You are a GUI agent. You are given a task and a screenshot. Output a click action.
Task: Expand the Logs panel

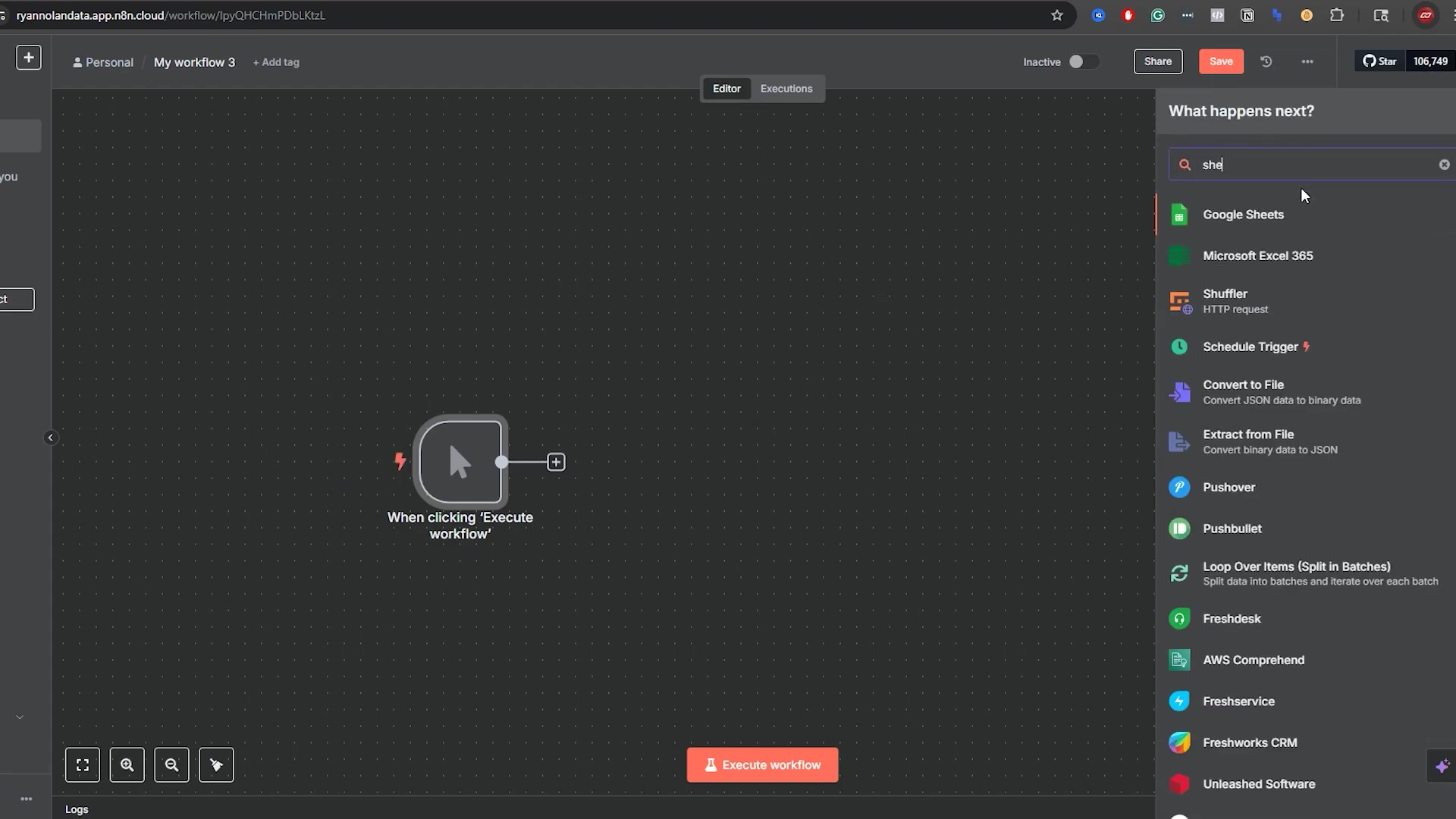(x=77, y=809)
